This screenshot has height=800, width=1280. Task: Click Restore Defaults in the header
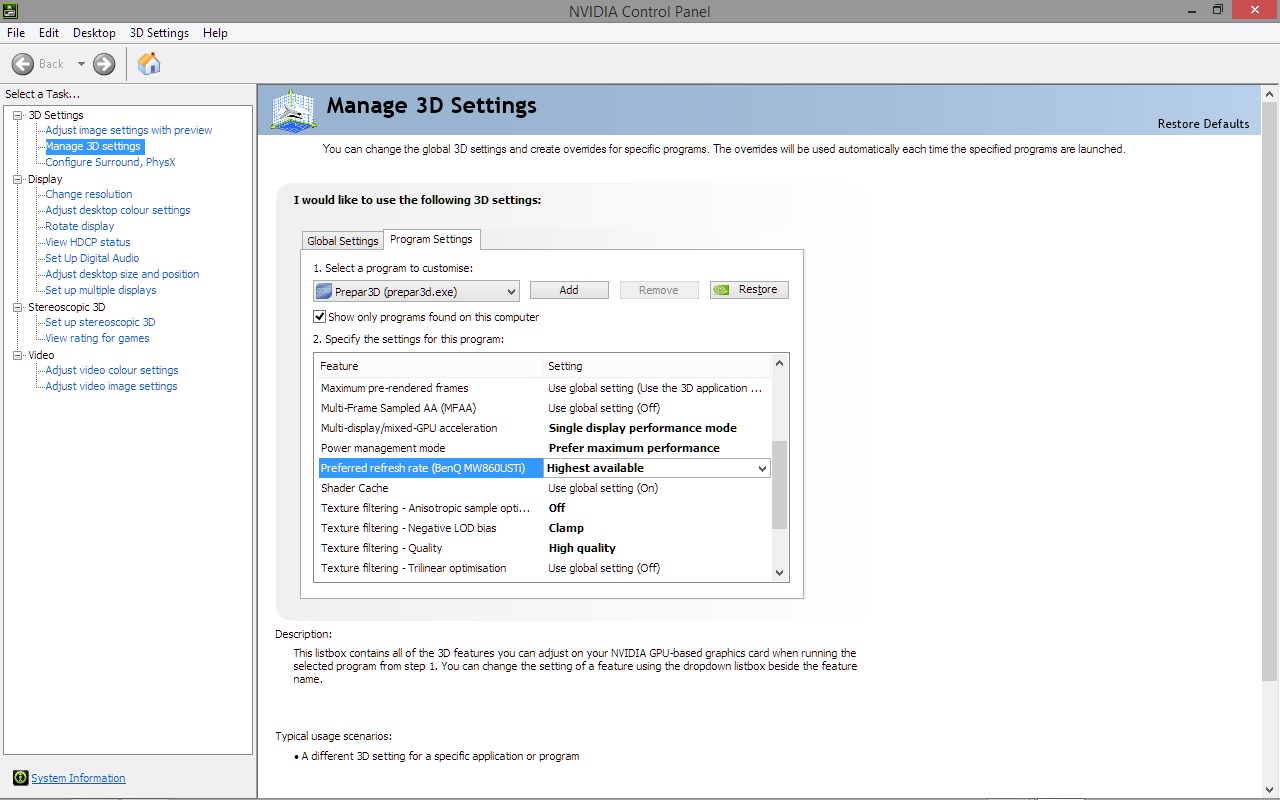1203,124
